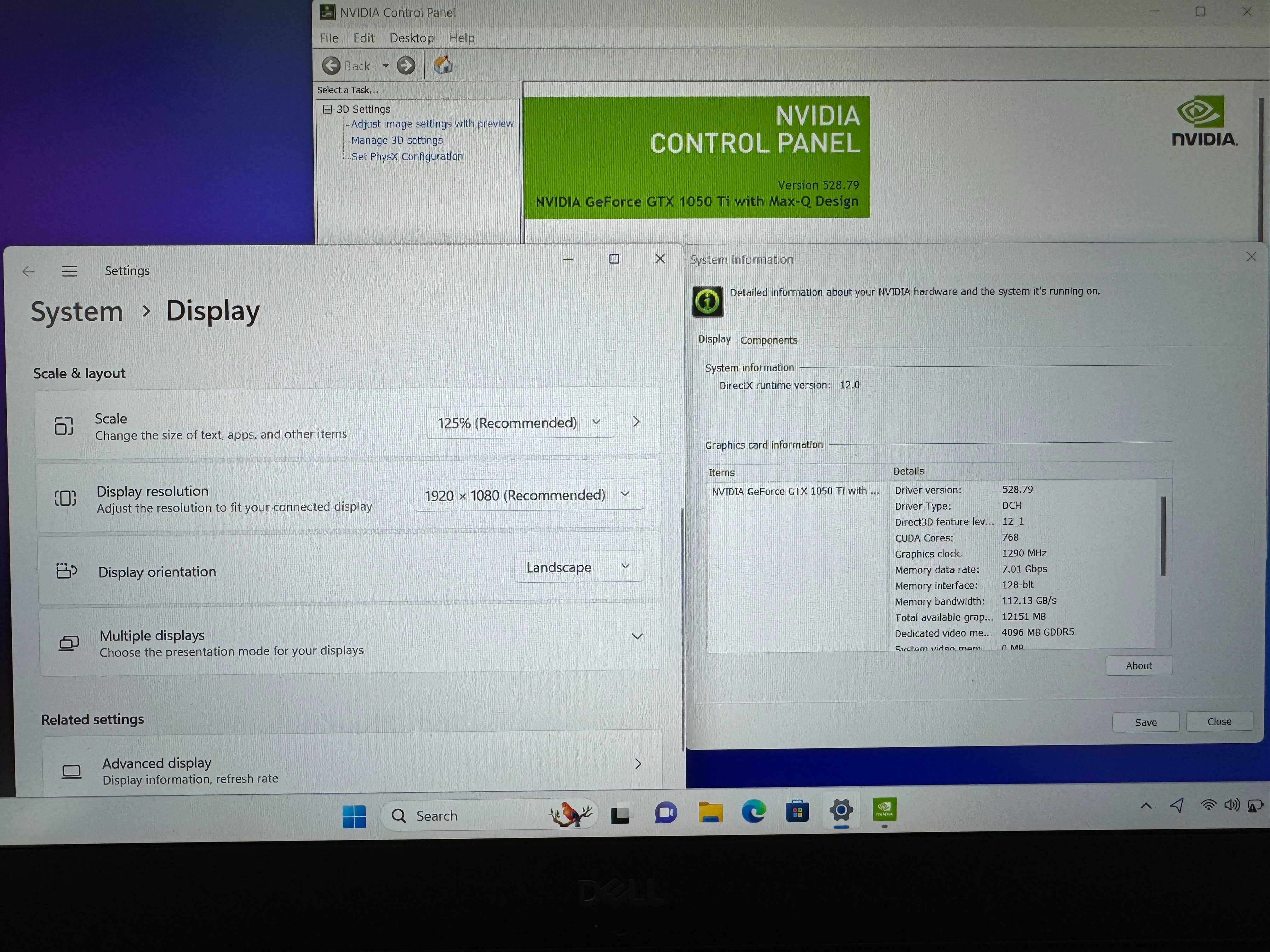Show hidden icons in the system tray
Viewport: 1270px width, 952px height.
tap(1145, 806)
